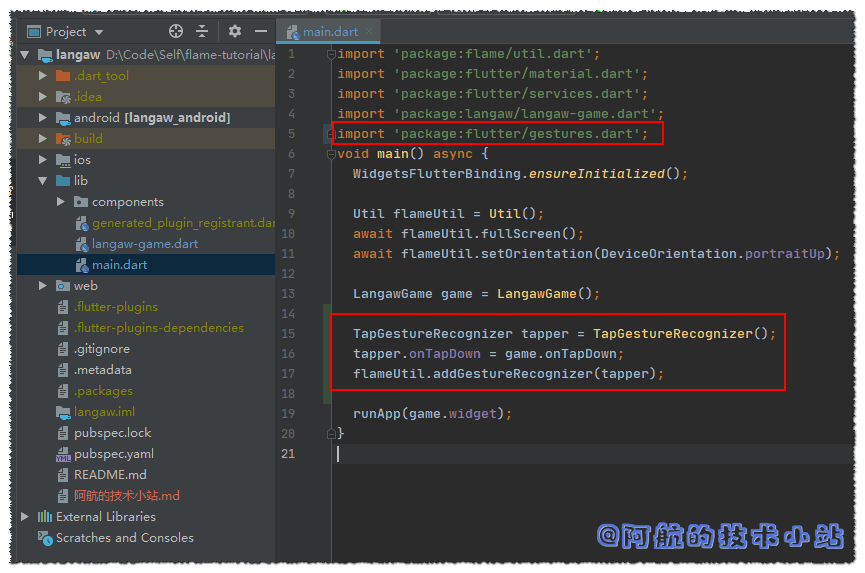Switch to the main.dart editor tab
This screenshot has width=865, height=573.
point(331,32)
